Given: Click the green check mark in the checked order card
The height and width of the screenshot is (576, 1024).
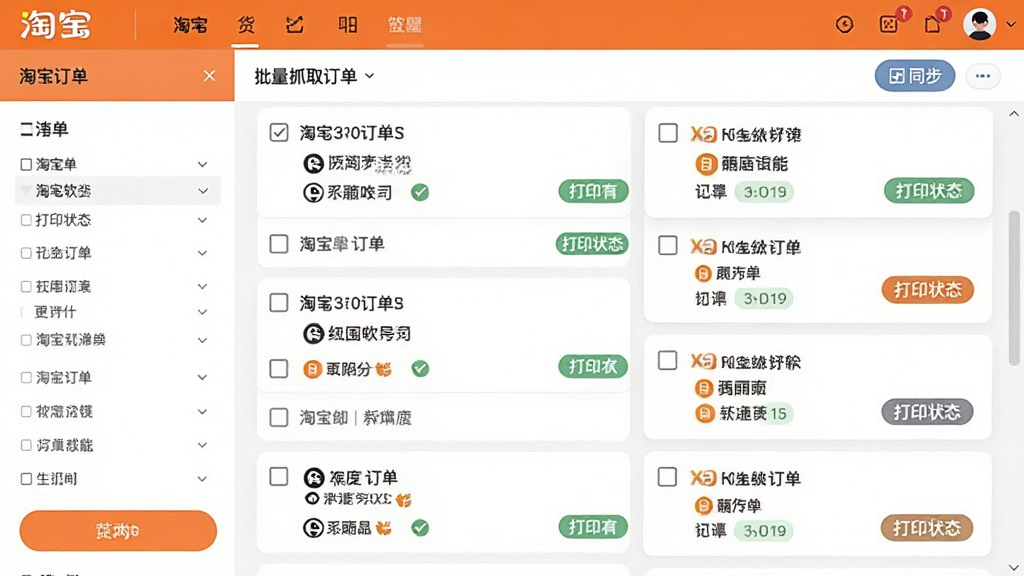Looking at the screenshot, I should tap(420, 192).
